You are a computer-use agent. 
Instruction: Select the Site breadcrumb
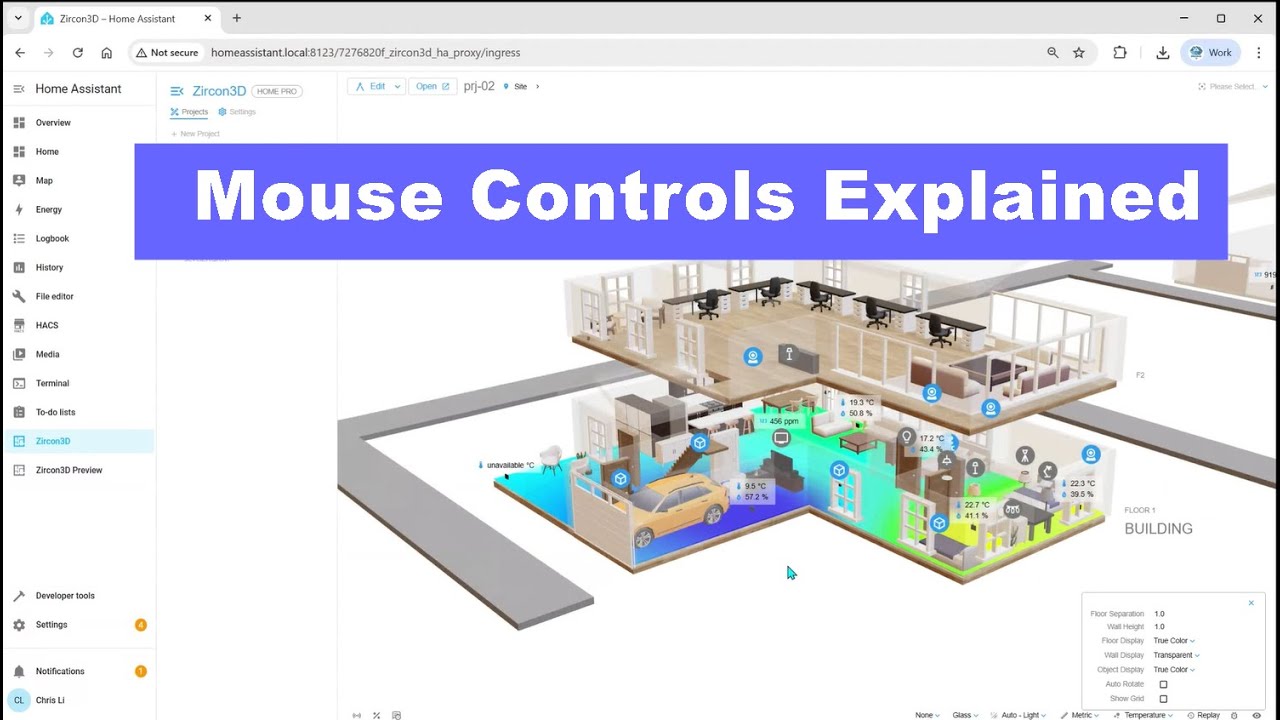coord(516,87)
